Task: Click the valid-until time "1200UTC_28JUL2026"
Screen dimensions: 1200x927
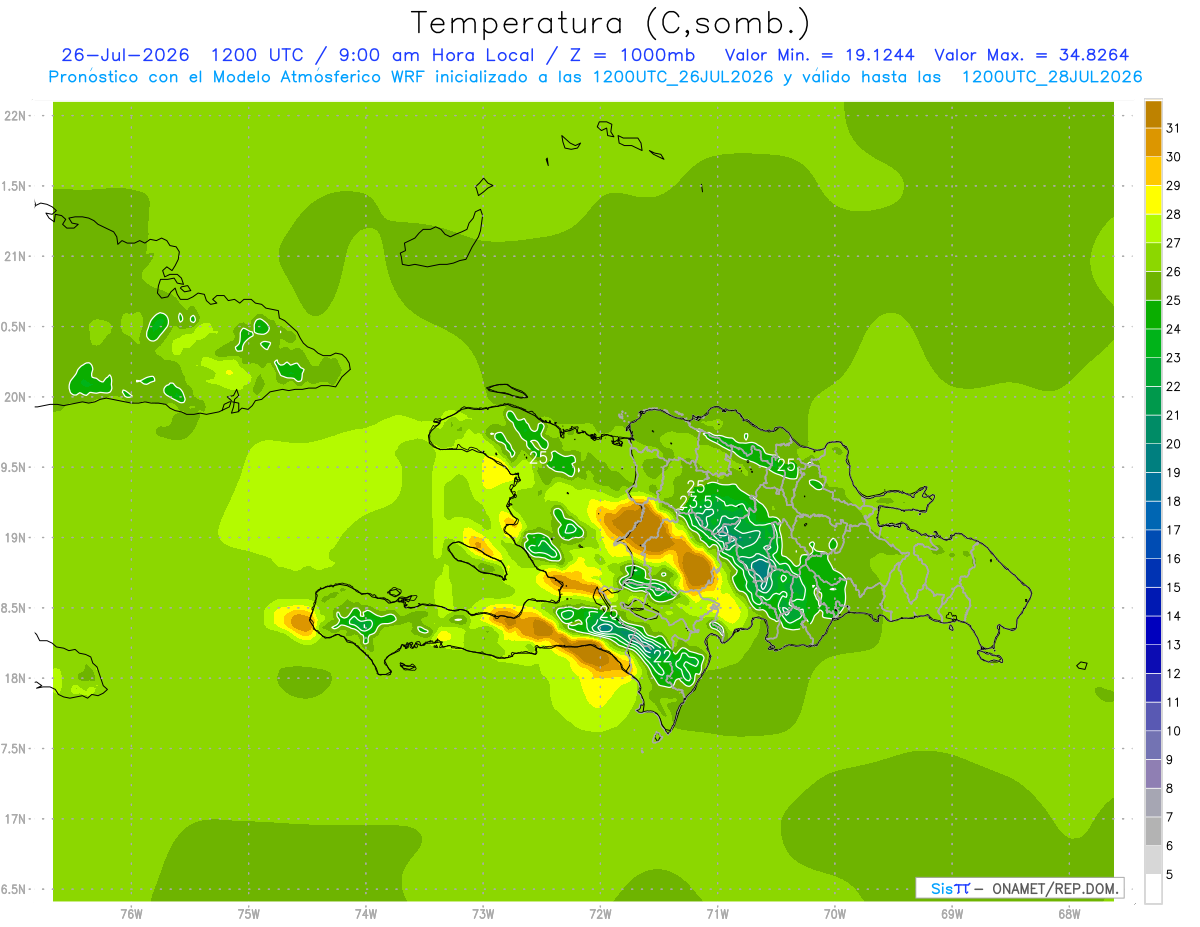Action: click(1051, 77)
